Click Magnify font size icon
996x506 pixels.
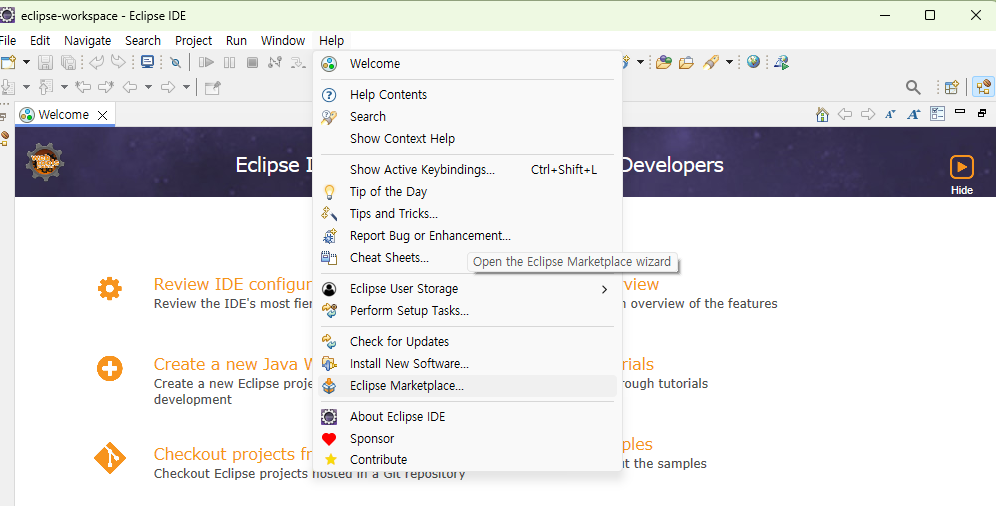[913, 114]
